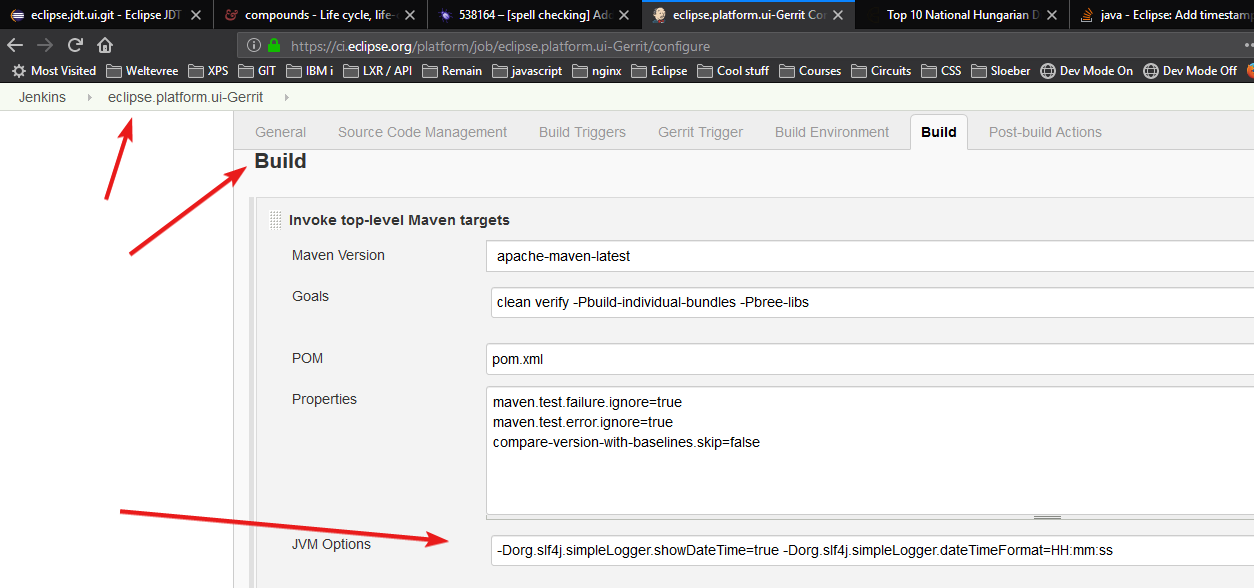
Task: Click the Jenkins breadcrumb link
Action: [x=42, y=97]
